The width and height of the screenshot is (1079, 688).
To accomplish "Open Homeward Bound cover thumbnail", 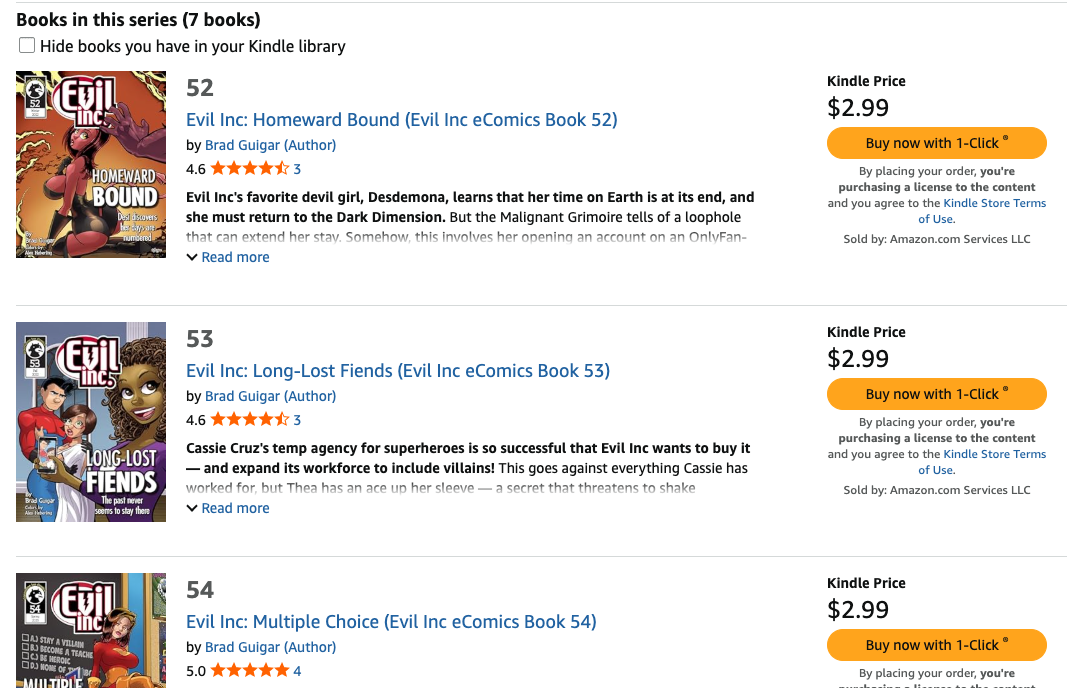I will 91,164.
